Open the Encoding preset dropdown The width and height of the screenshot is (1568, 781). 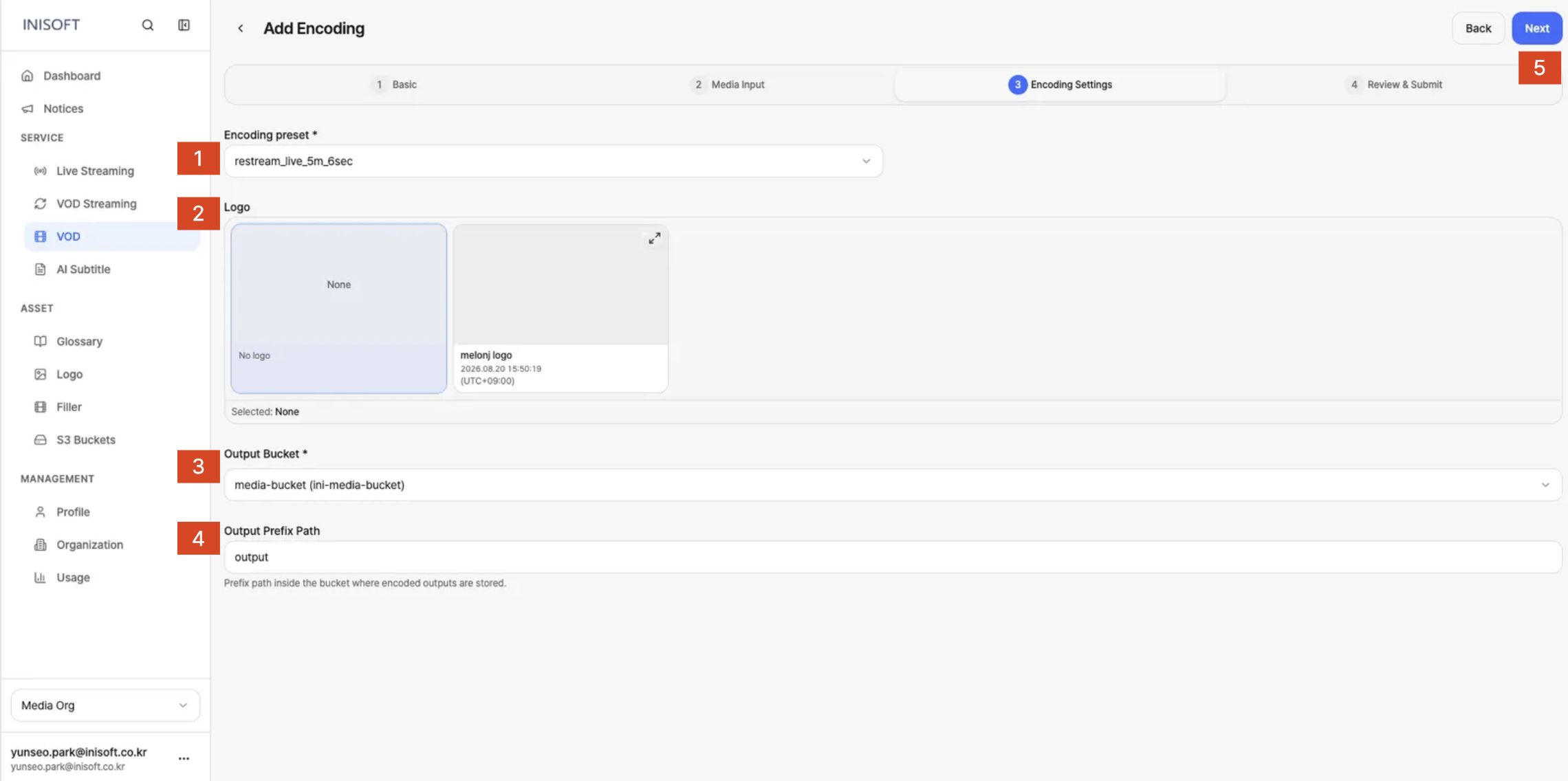point(553,161)
